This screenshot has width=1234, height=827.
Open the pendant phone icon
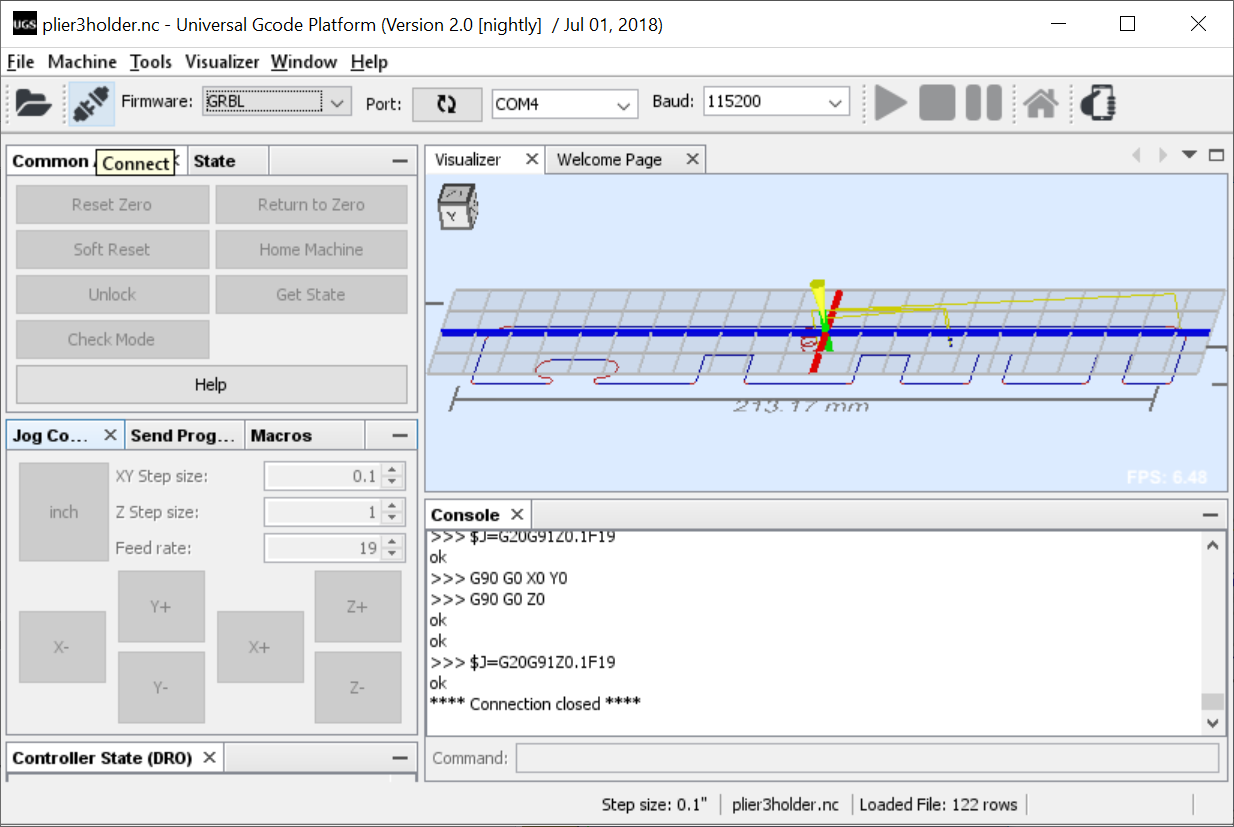[x=1098, y=102]
